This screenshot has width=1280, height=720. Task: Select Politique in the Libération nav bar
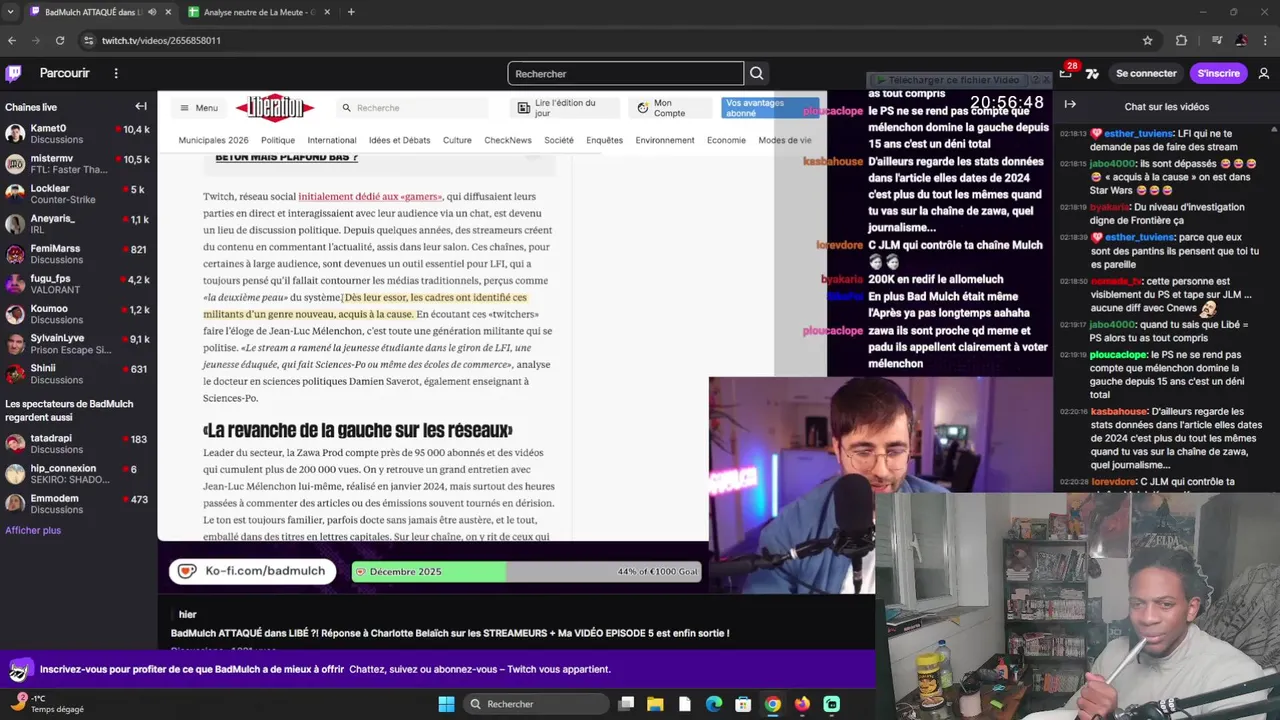pyautogui.click(x=278, y=140)
